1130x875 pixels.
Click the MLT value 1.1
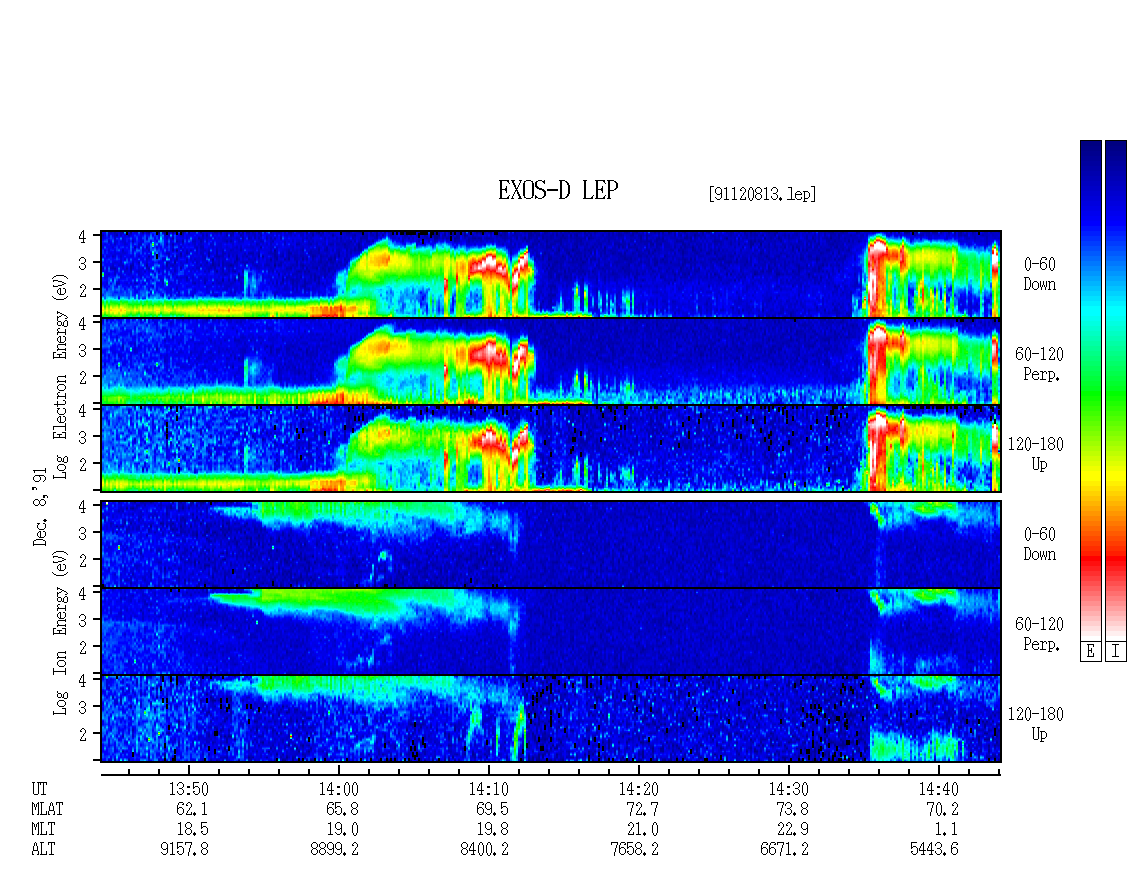click(x=946, y=830)
